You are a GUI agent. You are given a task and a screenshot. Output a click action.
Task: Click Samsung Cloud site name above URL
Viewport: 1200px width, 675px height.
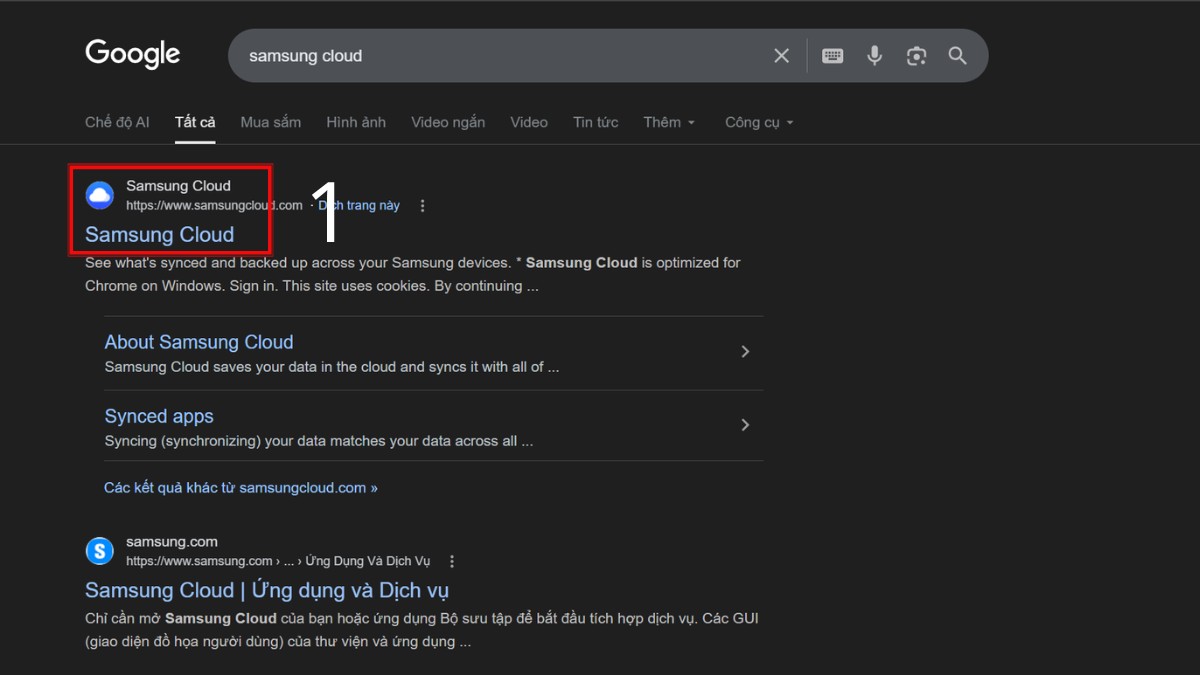[178, 186]
